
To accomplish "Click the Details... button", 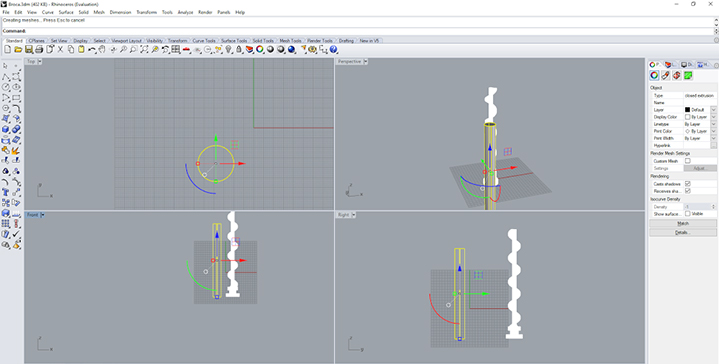I will click(x=683, y=232).
